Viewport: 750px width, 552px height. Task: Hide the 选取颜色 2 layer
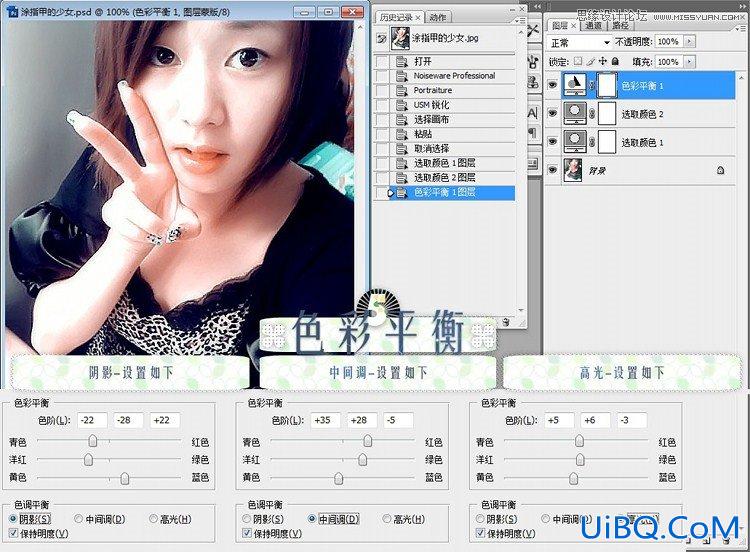552,114
